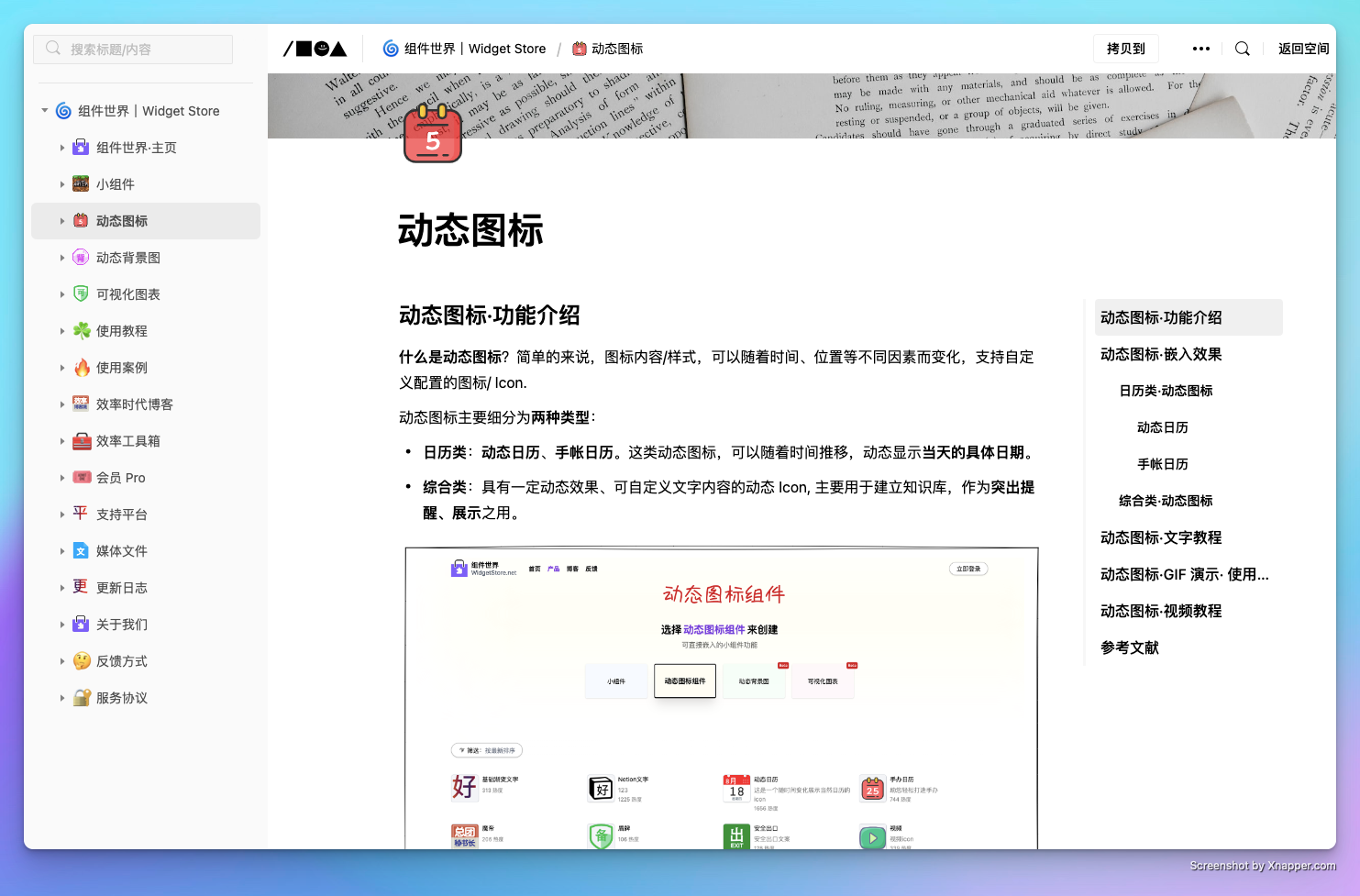Screen dimensions: 1360x896
Task: Click the WidgetStore purple bag logo in embed
Action: tap(459, 568)
